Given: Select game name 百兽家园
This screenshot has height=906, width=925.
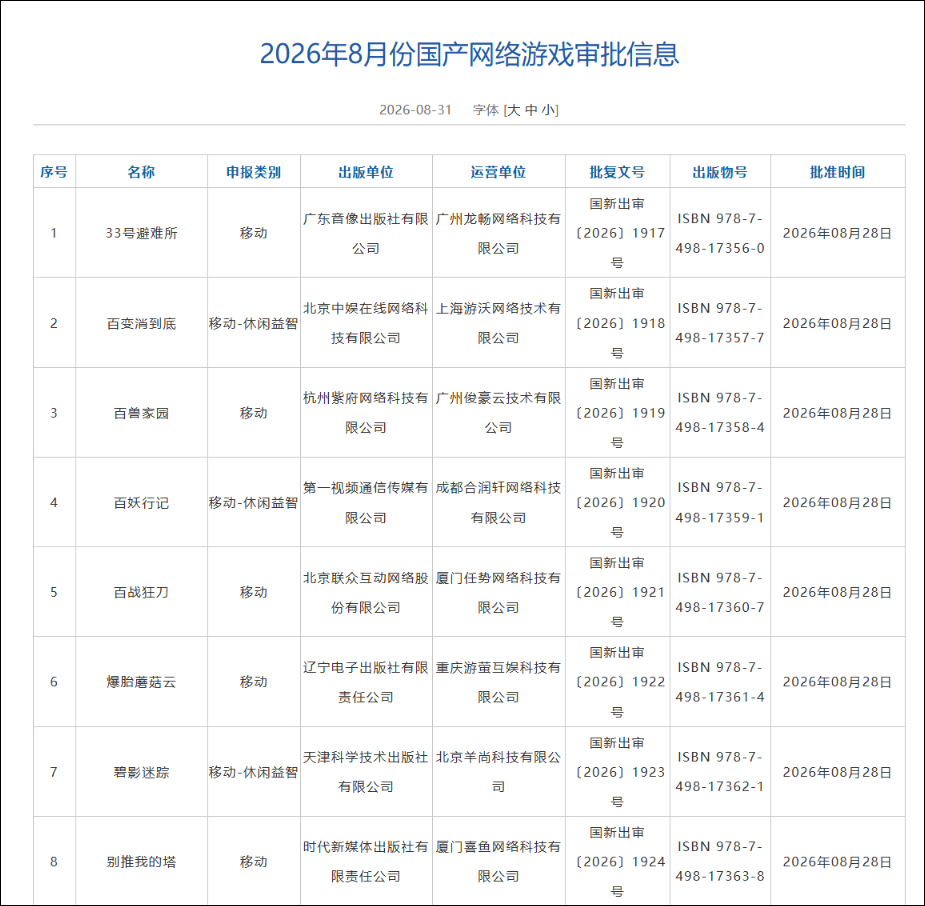Looking at the screenshot, I should coord(142,413).
